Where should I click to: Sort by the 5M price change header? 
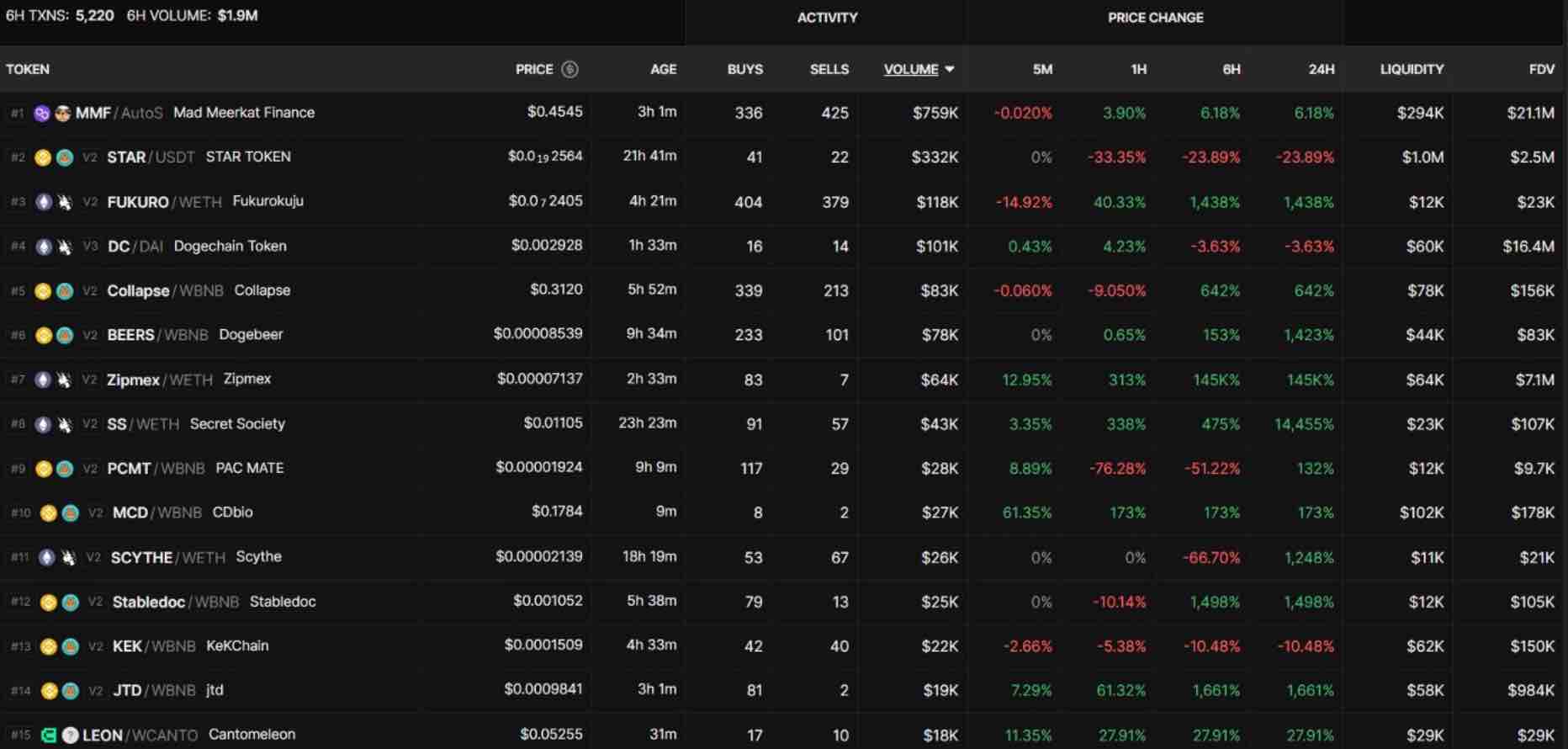(x=1042, y=69)
